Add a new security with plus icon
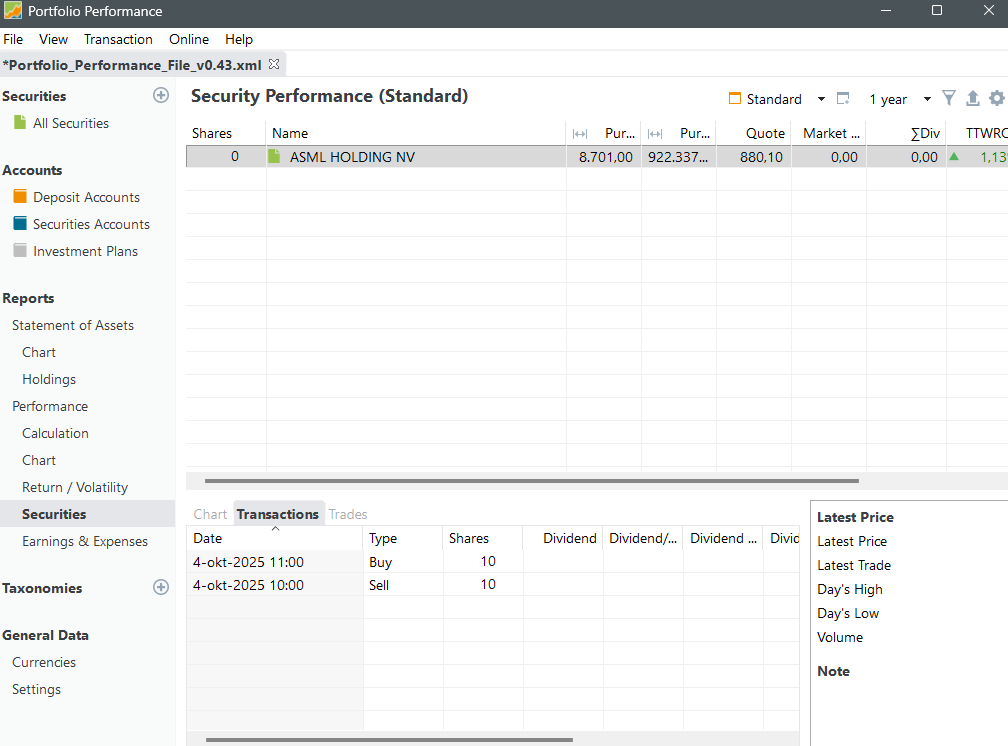Screen dimensions: 1008x746 click(x=160, y=96)
